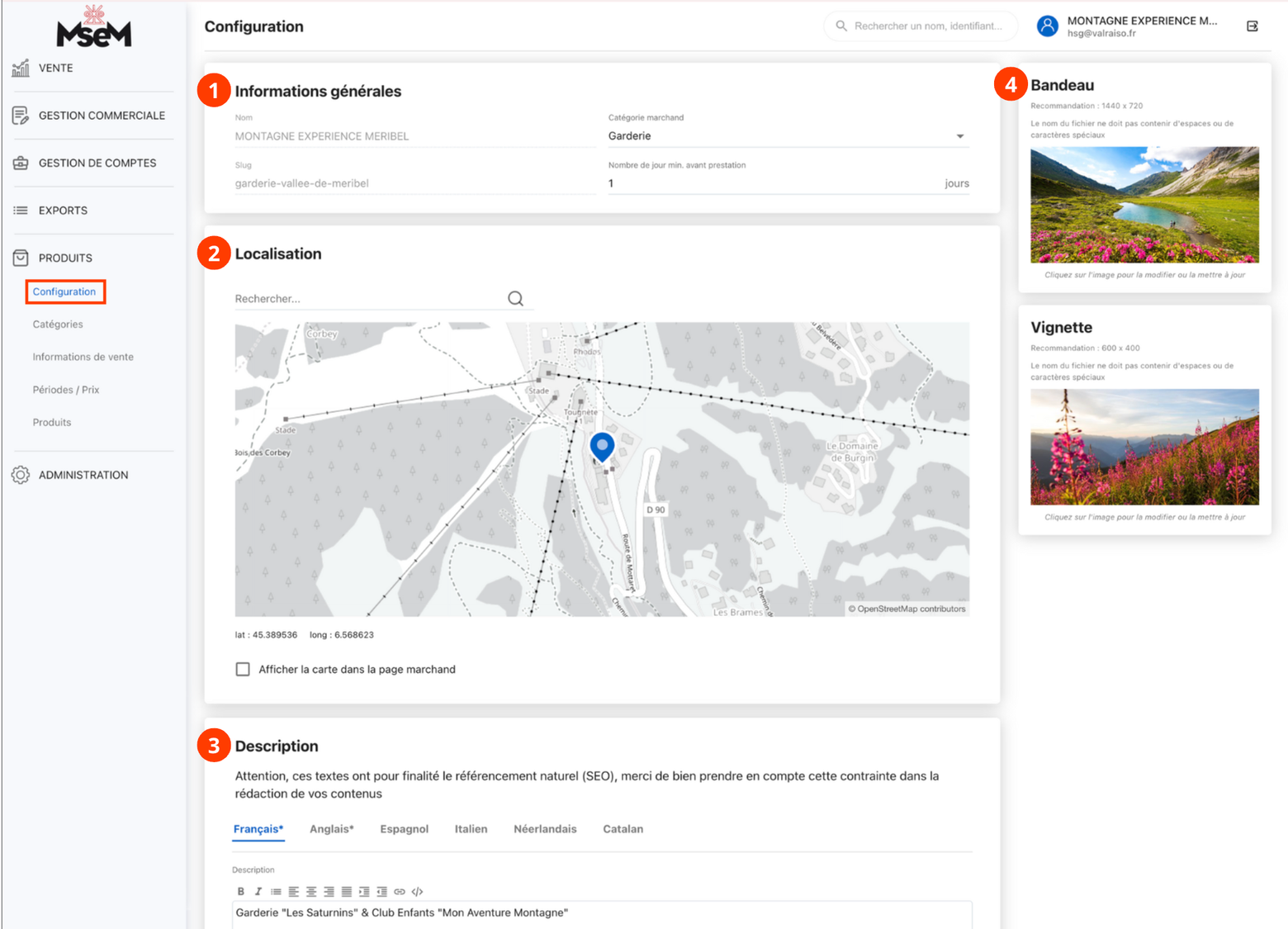Center-align the description text
This screenshot has width=1288, height=929.
point(311,892)
